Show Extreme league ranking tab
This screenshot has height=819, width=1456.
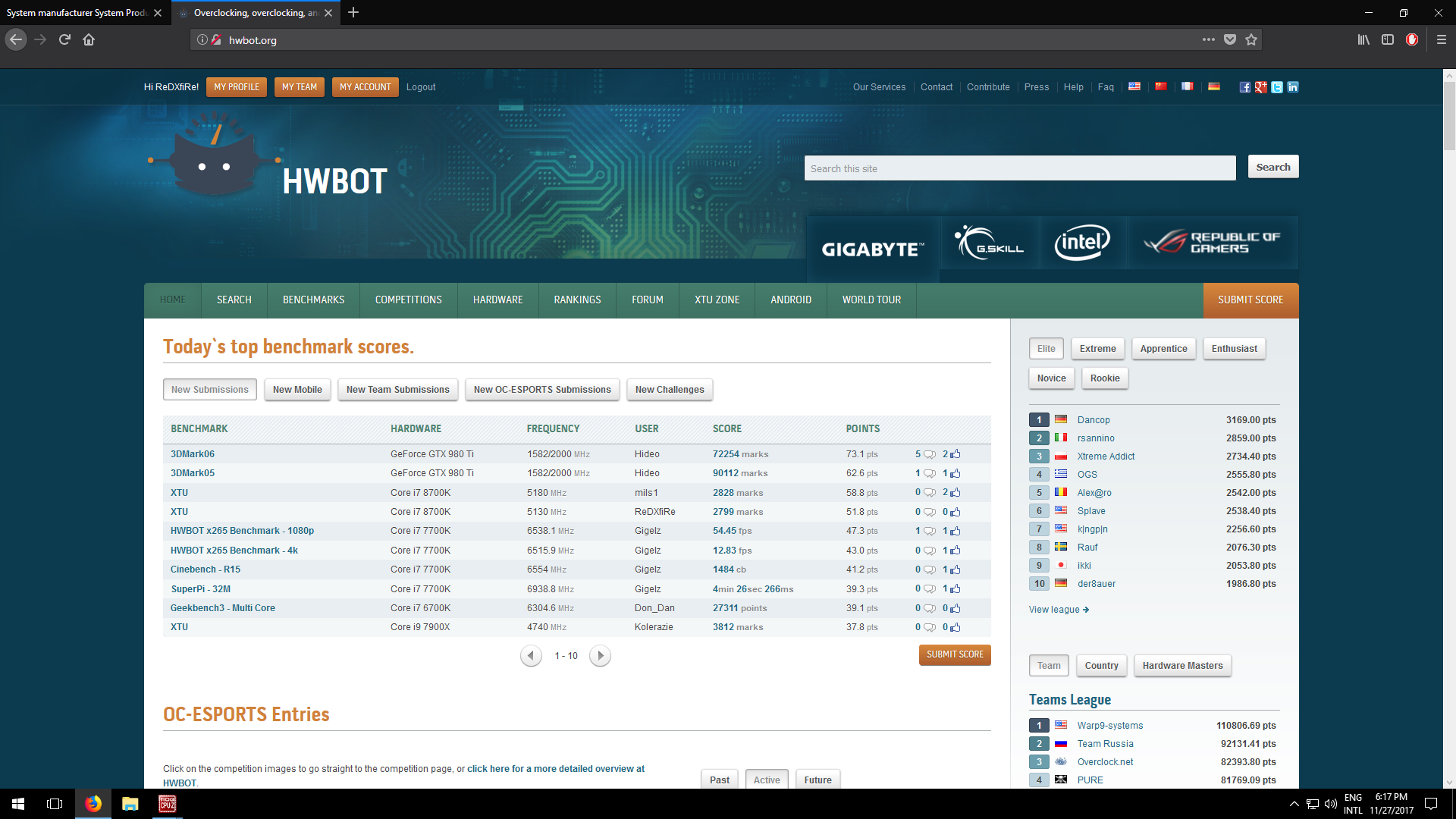click(x=1097, y=349)
